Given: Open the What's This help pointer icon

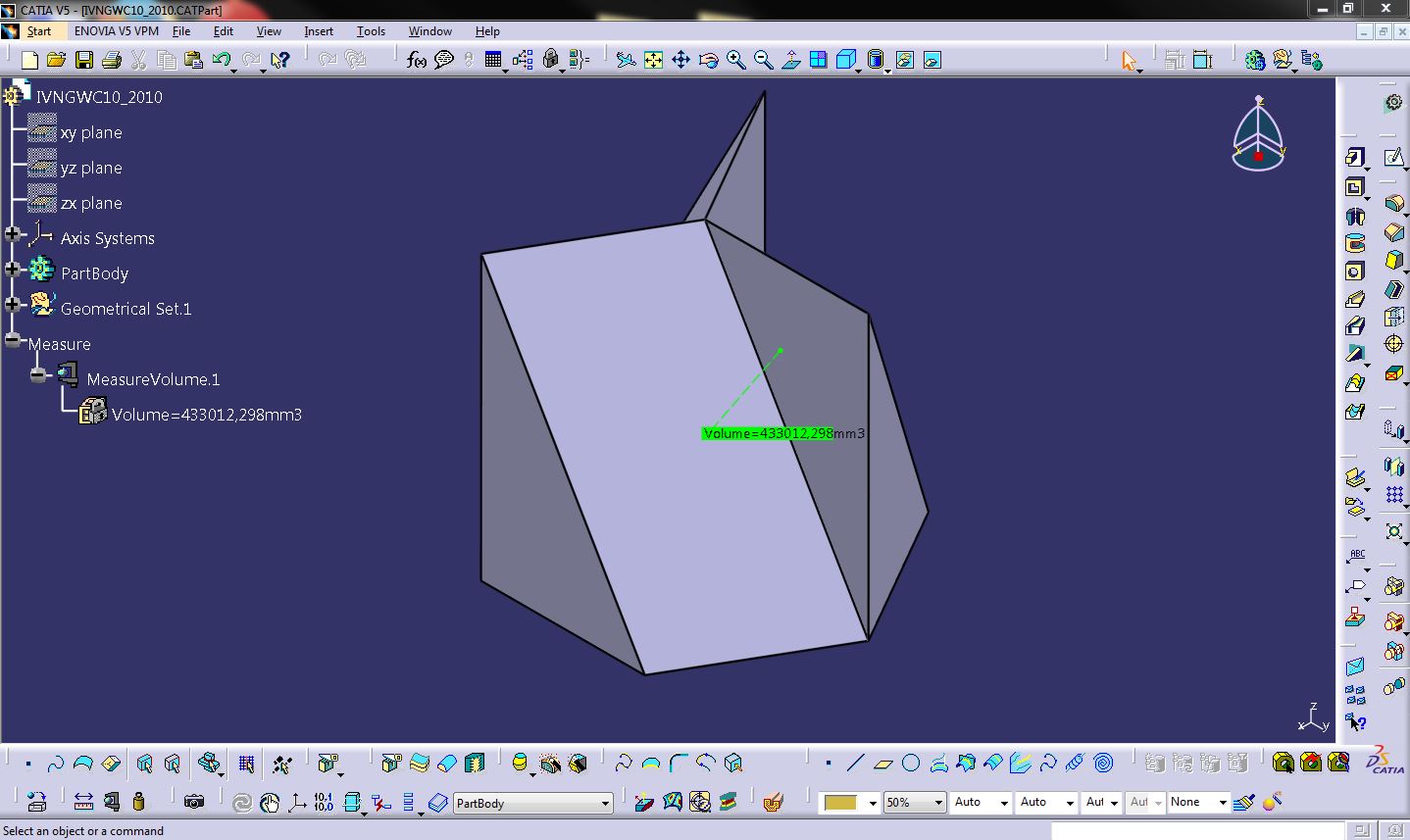Looking at the screenshot, I should [280, 60].
